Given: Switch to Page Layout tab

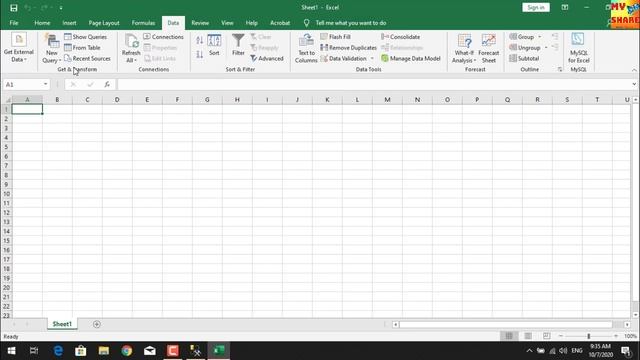Looking at the screenshot, I should coord(104,23).
